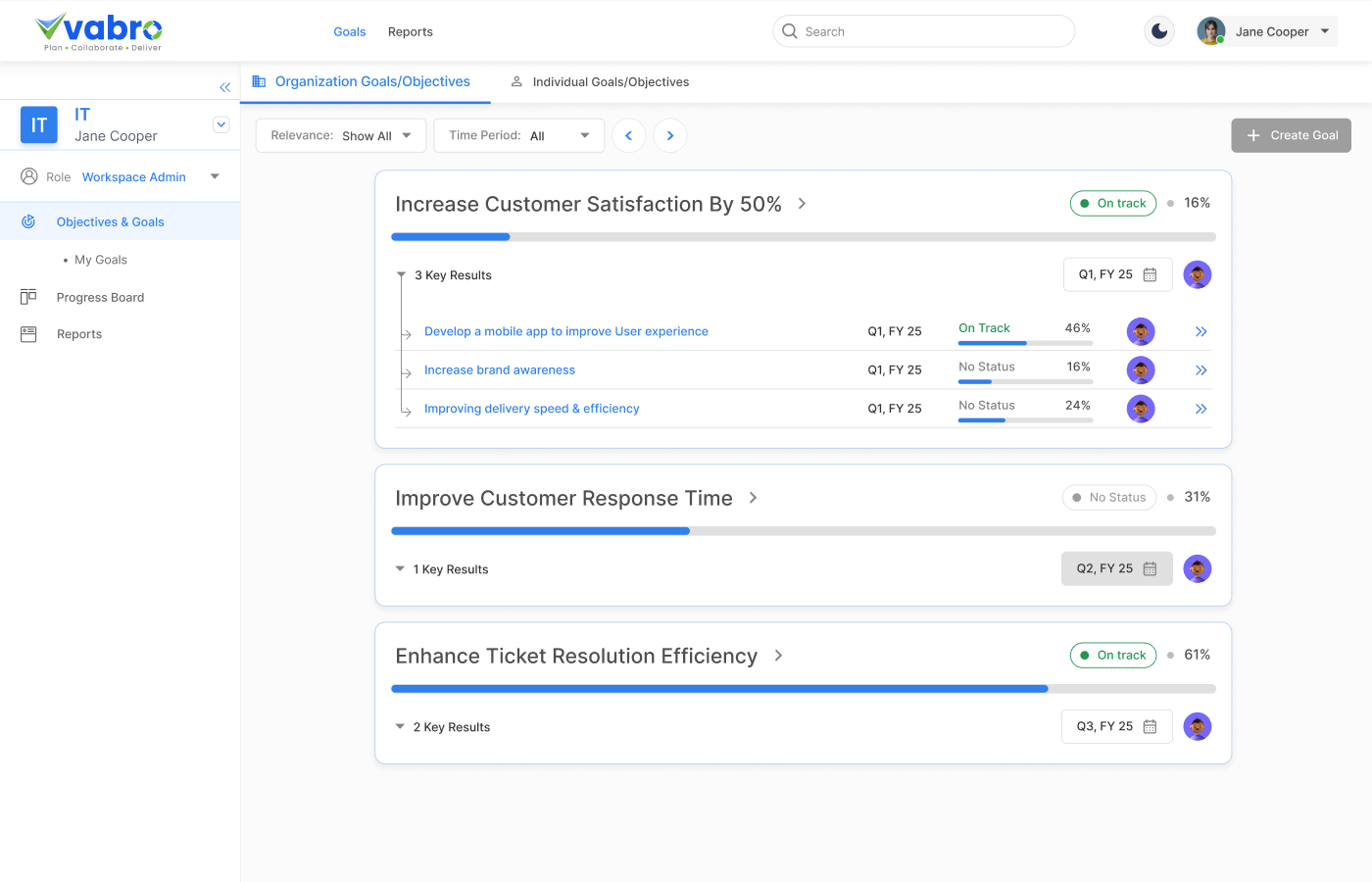Expand 1 Key Results list
The height and width of the screenshot is (882, 1372).
[400, 568]
